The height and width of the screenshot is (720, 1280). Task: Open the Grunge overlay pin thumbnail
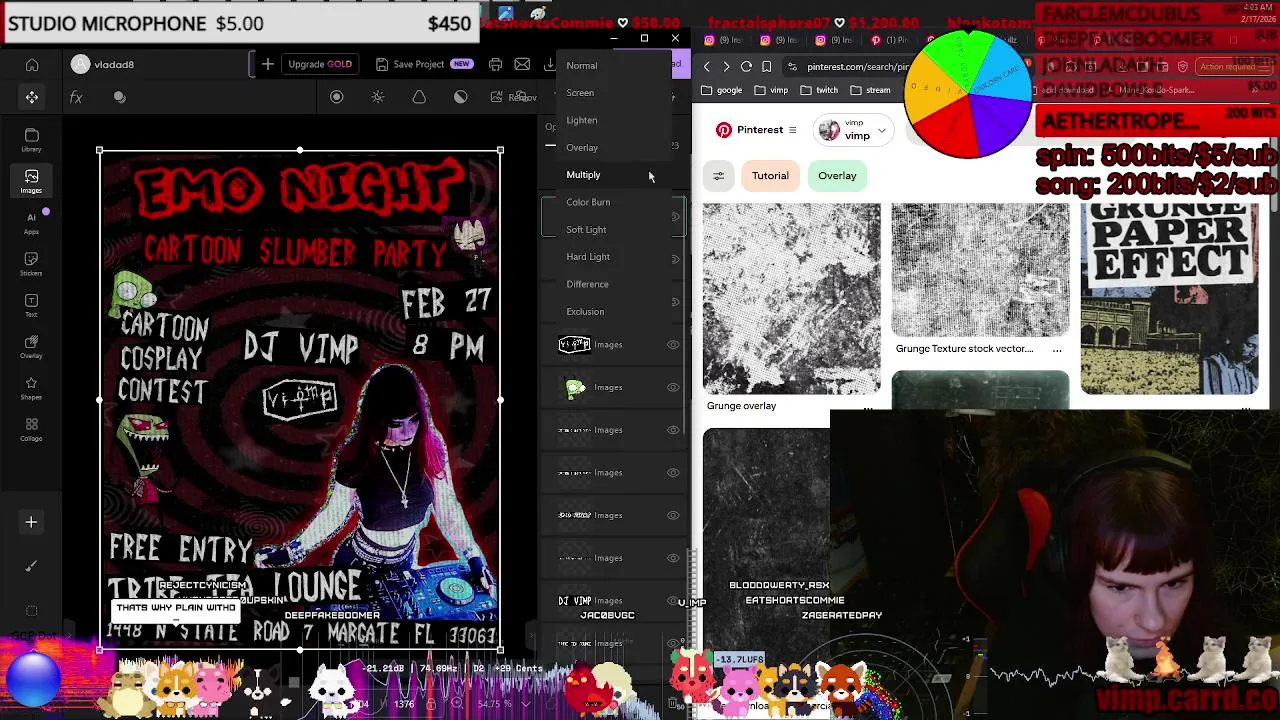791,299
